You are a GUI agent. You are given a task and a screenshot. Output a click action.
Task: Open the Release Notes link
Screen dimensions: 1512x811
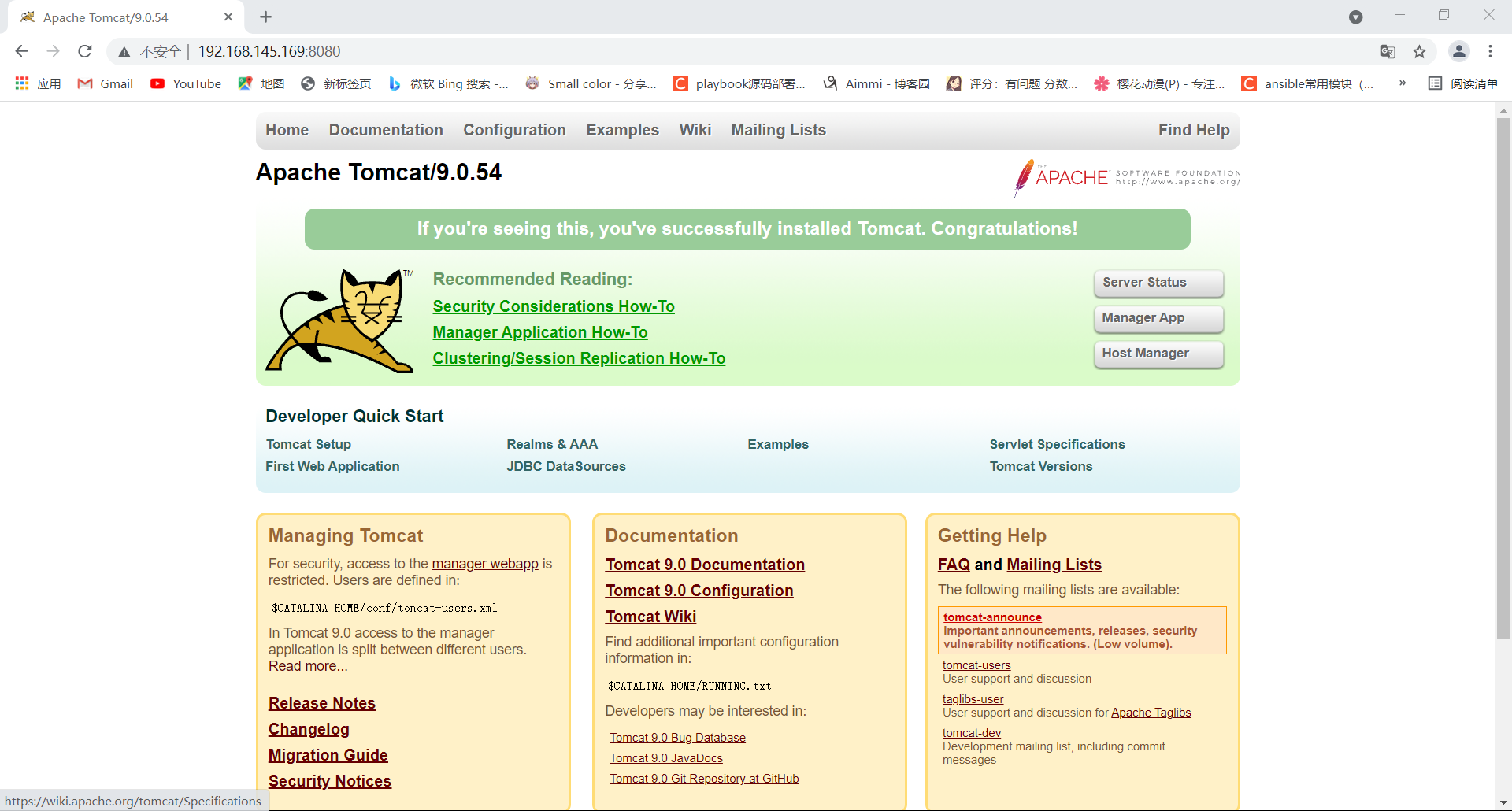click(322, 703)
